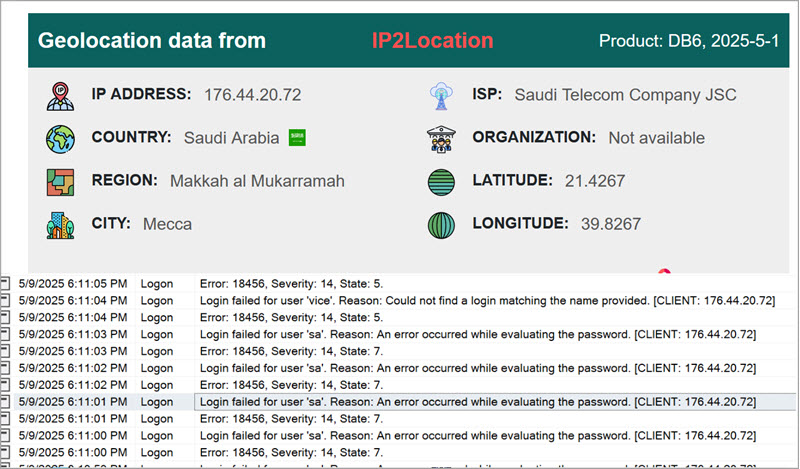Click the ISP value Saudi Telecom Company JSC
The width and height of the screenshot is (800, 469).
[x=625, y=95]
